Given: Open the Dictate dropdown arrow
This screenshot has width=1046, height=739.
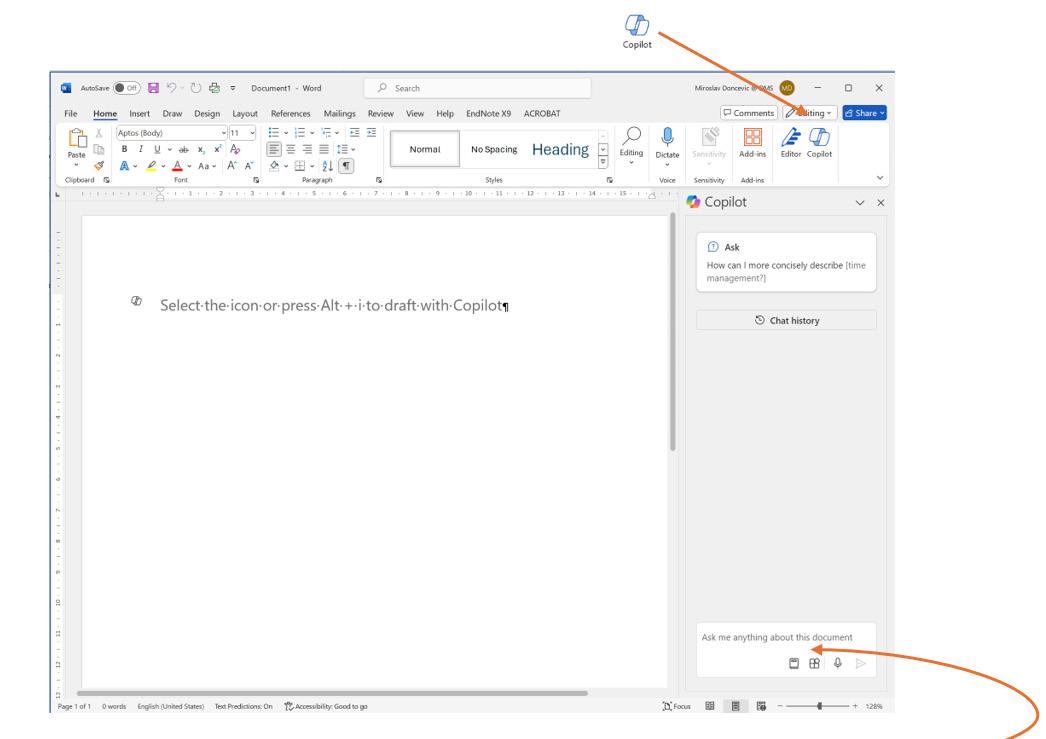Looking at the screenshot, I should (667, 164).
